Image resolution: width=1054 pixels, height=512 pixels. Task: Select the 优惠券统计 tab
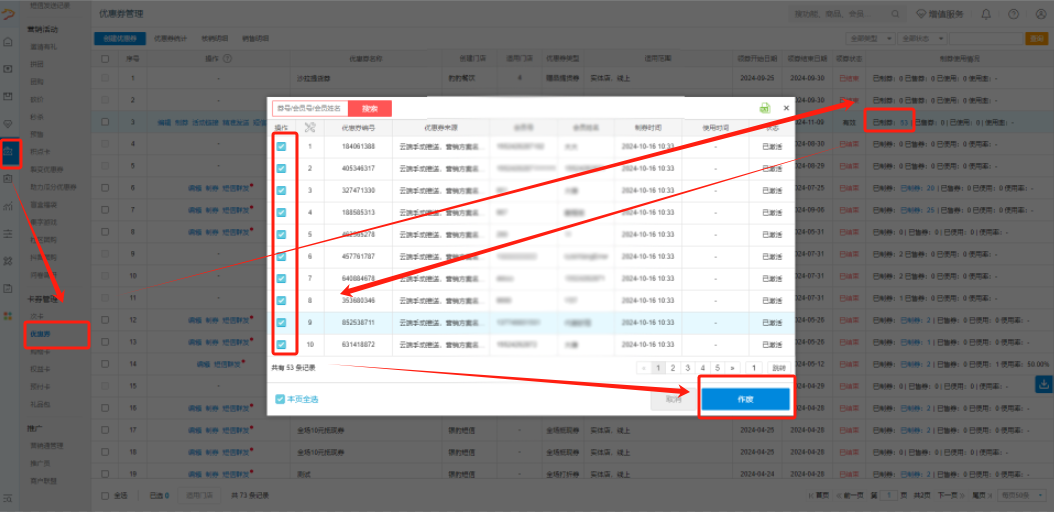170,38
